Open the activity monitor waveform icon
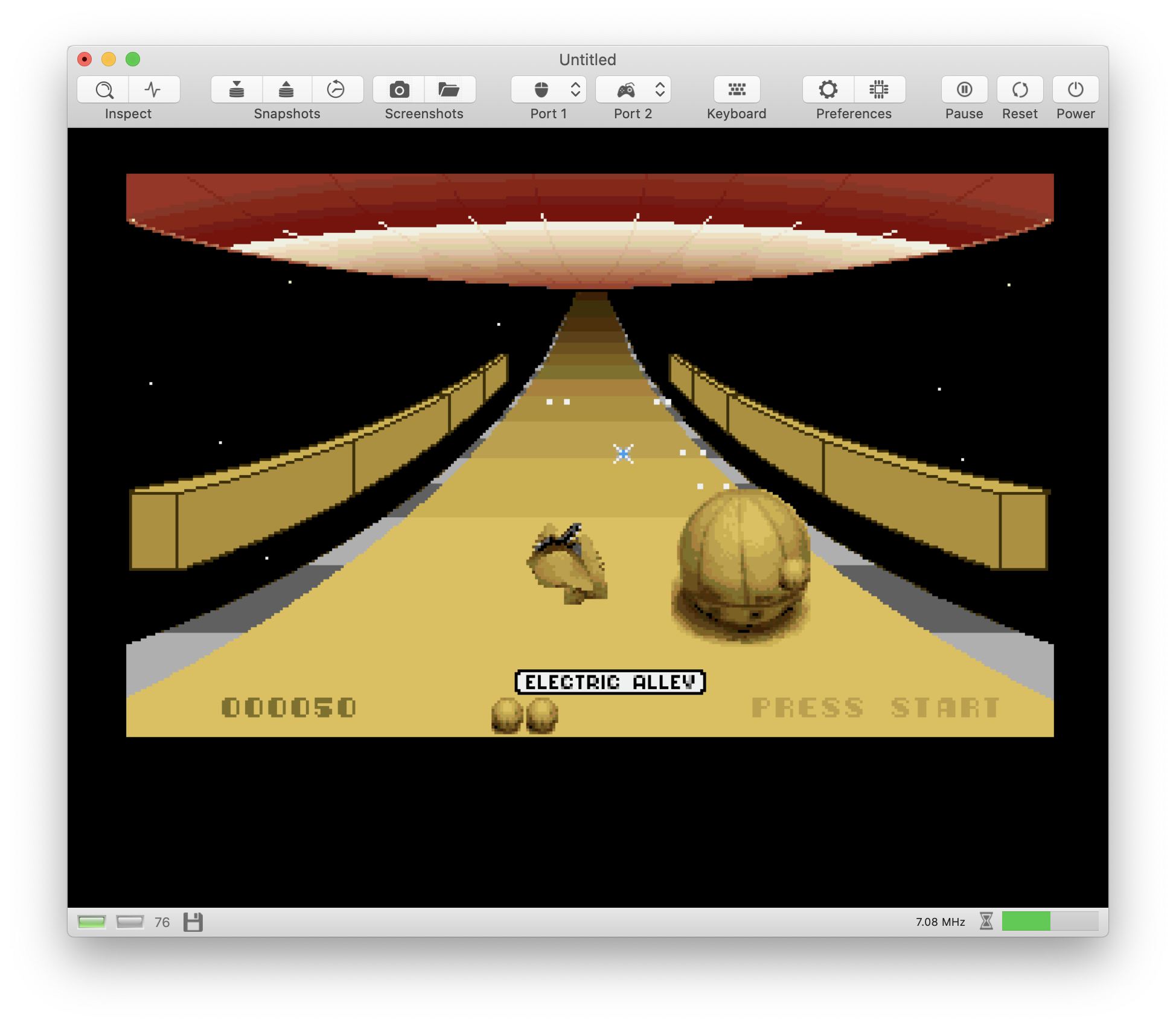Viewport: 1176px width, 1026px height. point(154,89)
